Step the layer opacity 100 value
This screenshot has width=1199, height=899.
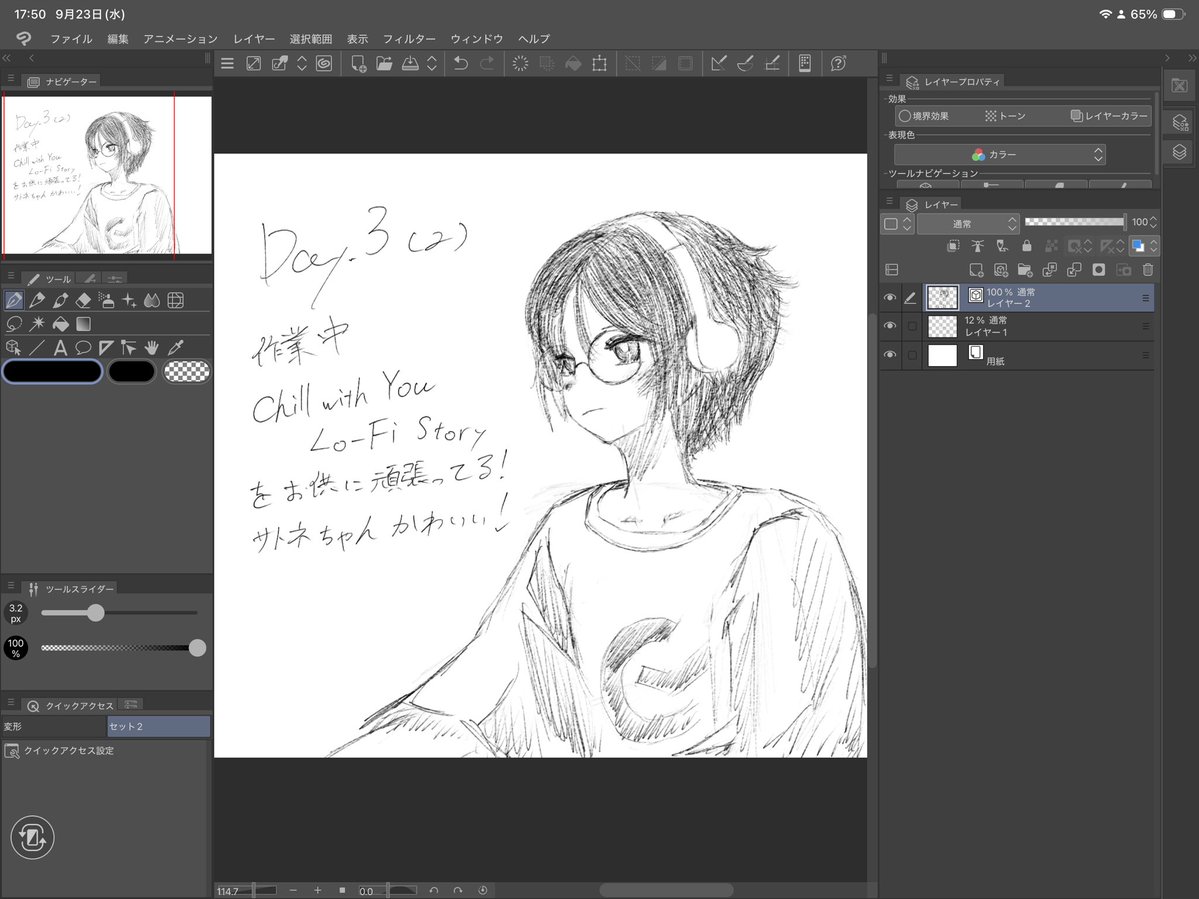pyautogui.click(x=1153, y=222)
